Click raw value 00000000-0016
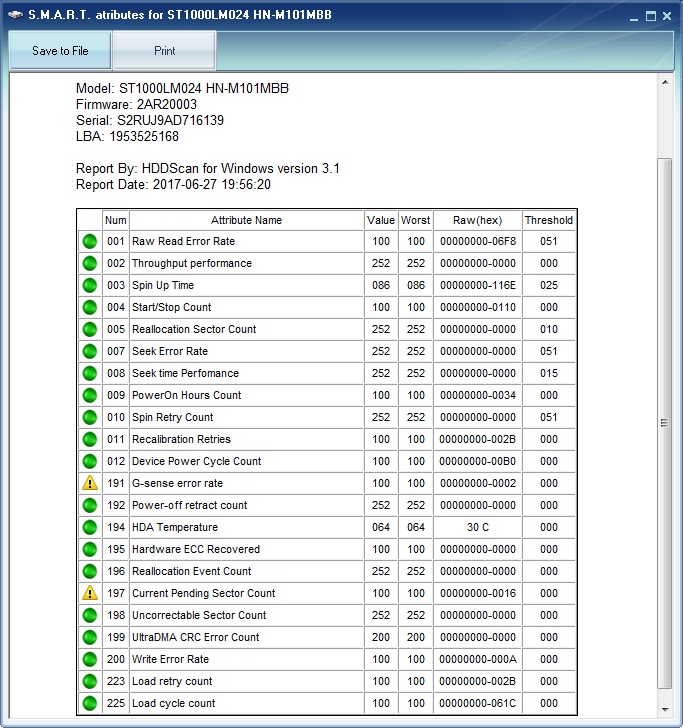Viewport: 683px width, 728px height. (478, 593)
